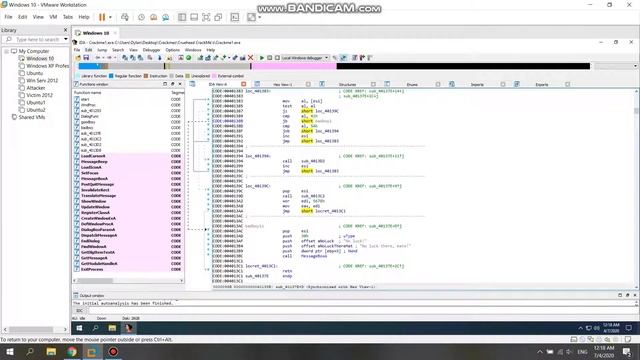Open stretch guest display dropdown
The width and height of the screenshot is (640, 360).
pos(260,17)
